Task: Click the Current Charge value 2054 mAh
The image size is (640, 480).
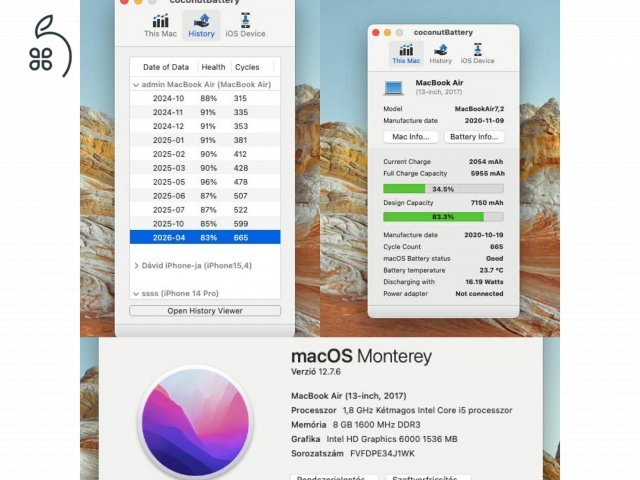Action: click(x=486, y=162)
